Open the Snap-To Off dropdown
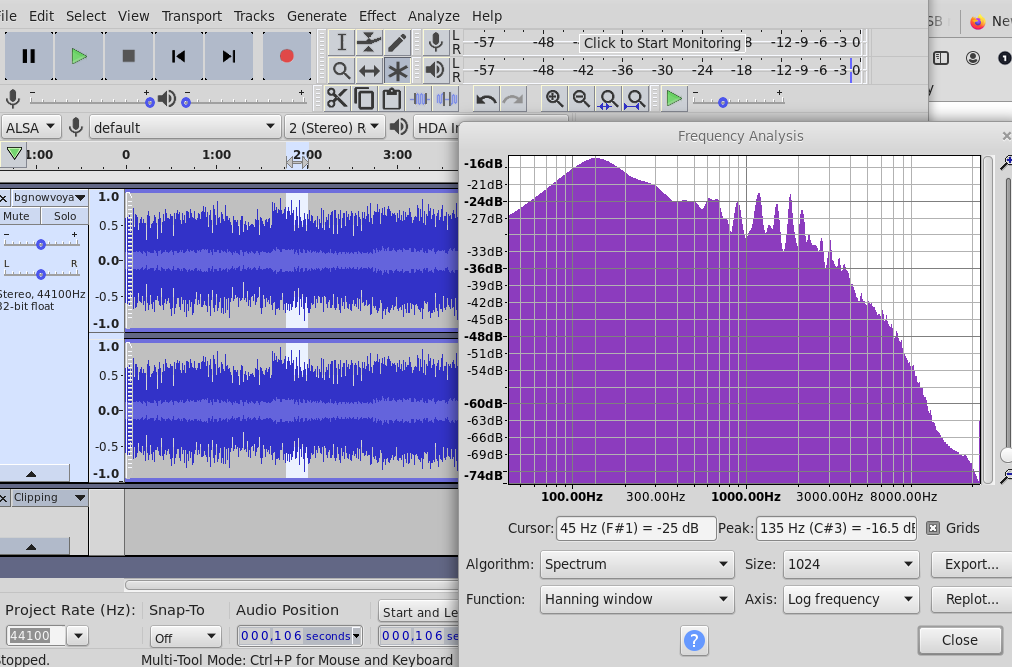This screenshot has width=1012, height=667. click(185, 637)
